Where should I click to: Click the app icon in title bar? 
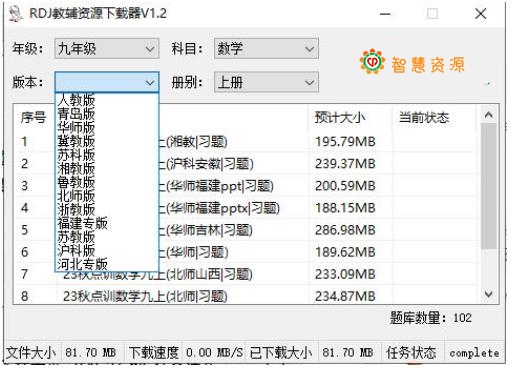coord(15,14)
